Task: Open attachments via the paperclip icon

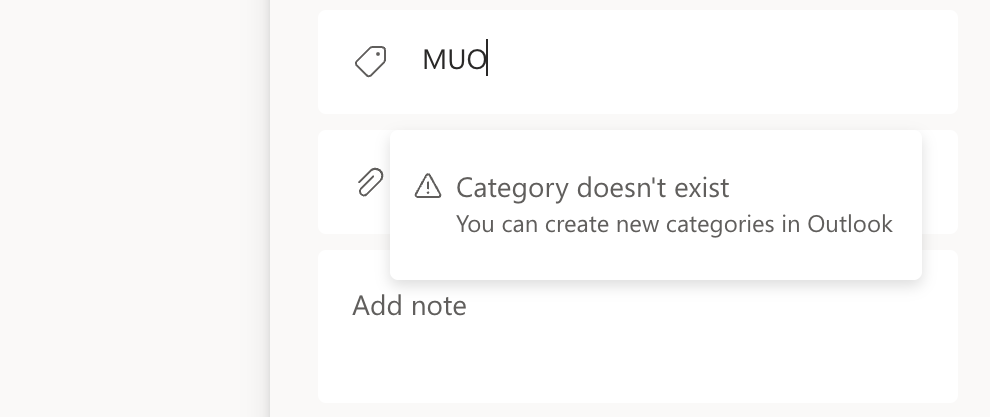Action: [x=370, y=182]
